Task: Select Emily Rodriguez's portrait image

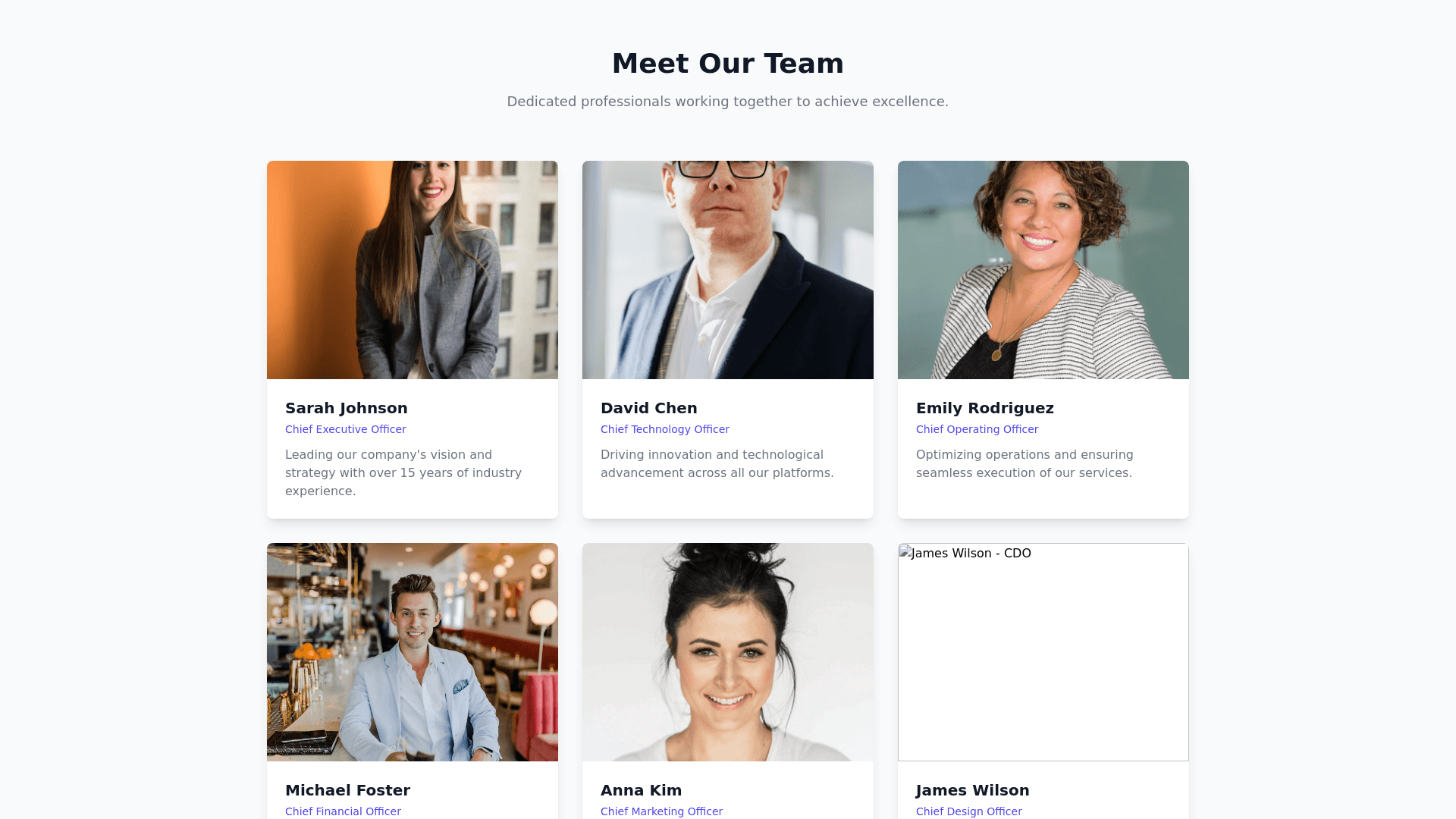Action: point(1043,270)
